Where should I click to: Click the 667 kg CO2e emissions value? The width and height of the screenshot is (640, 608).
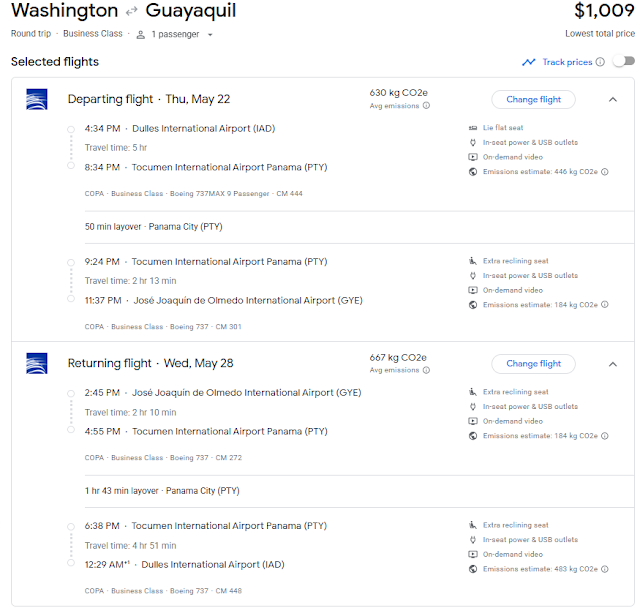[398, 357]
